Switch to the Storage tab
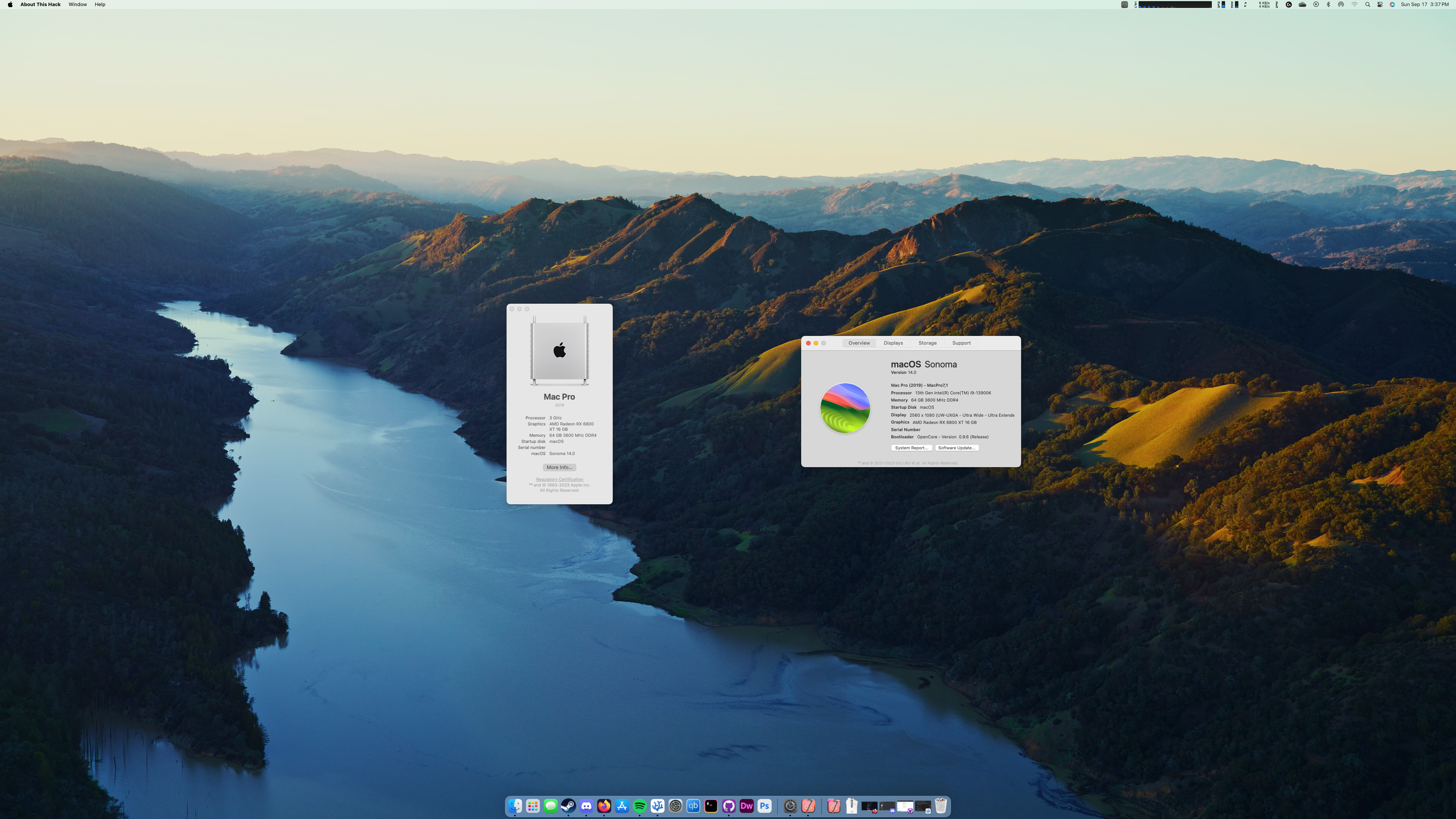Viewport: 1456px width, 819px height. pyautogui.click(x=927, y=343)
